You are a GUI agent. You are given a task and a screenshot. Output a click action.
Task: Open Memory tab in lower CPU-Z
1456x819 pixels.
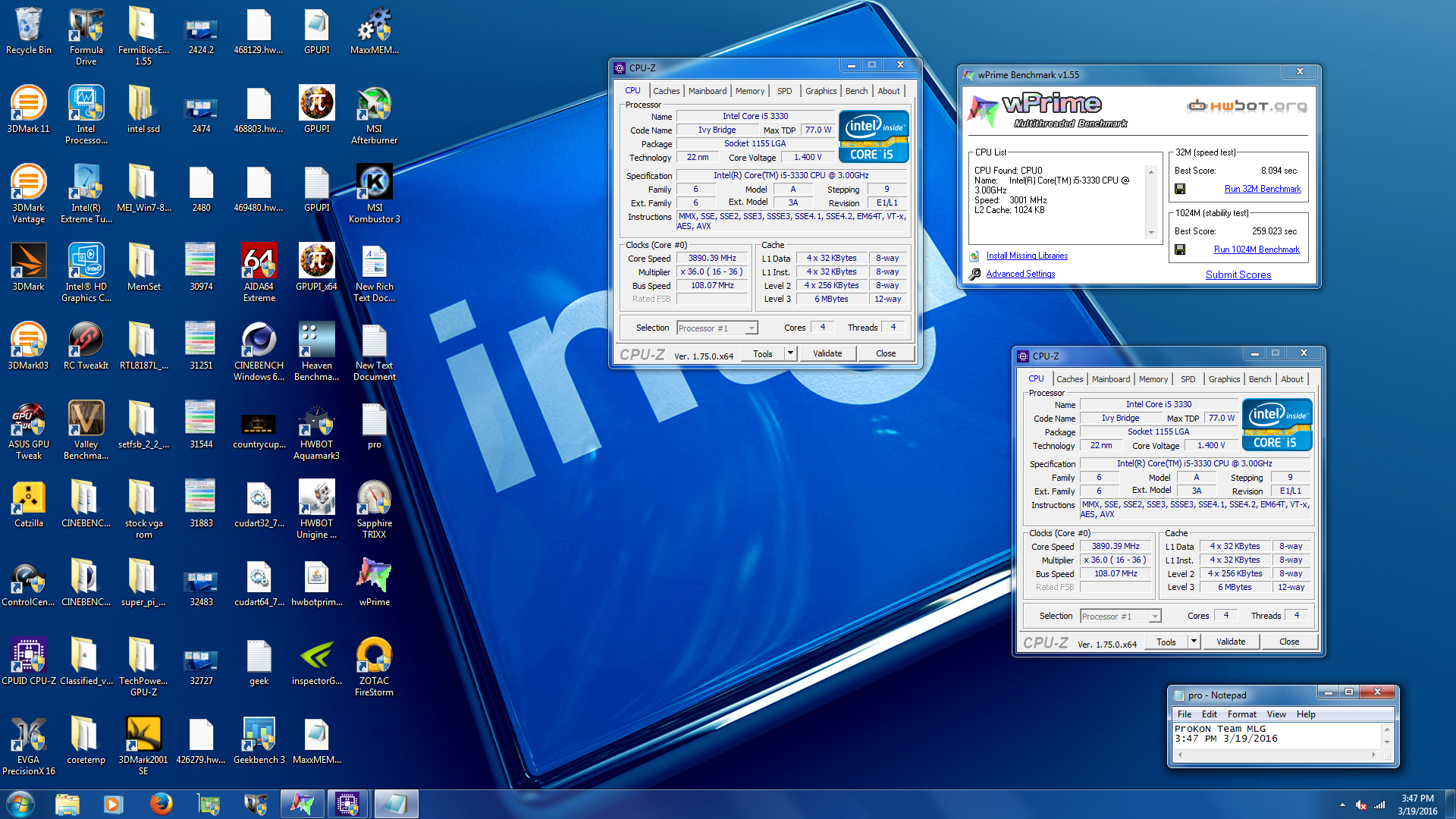(x=1153, y=379)
